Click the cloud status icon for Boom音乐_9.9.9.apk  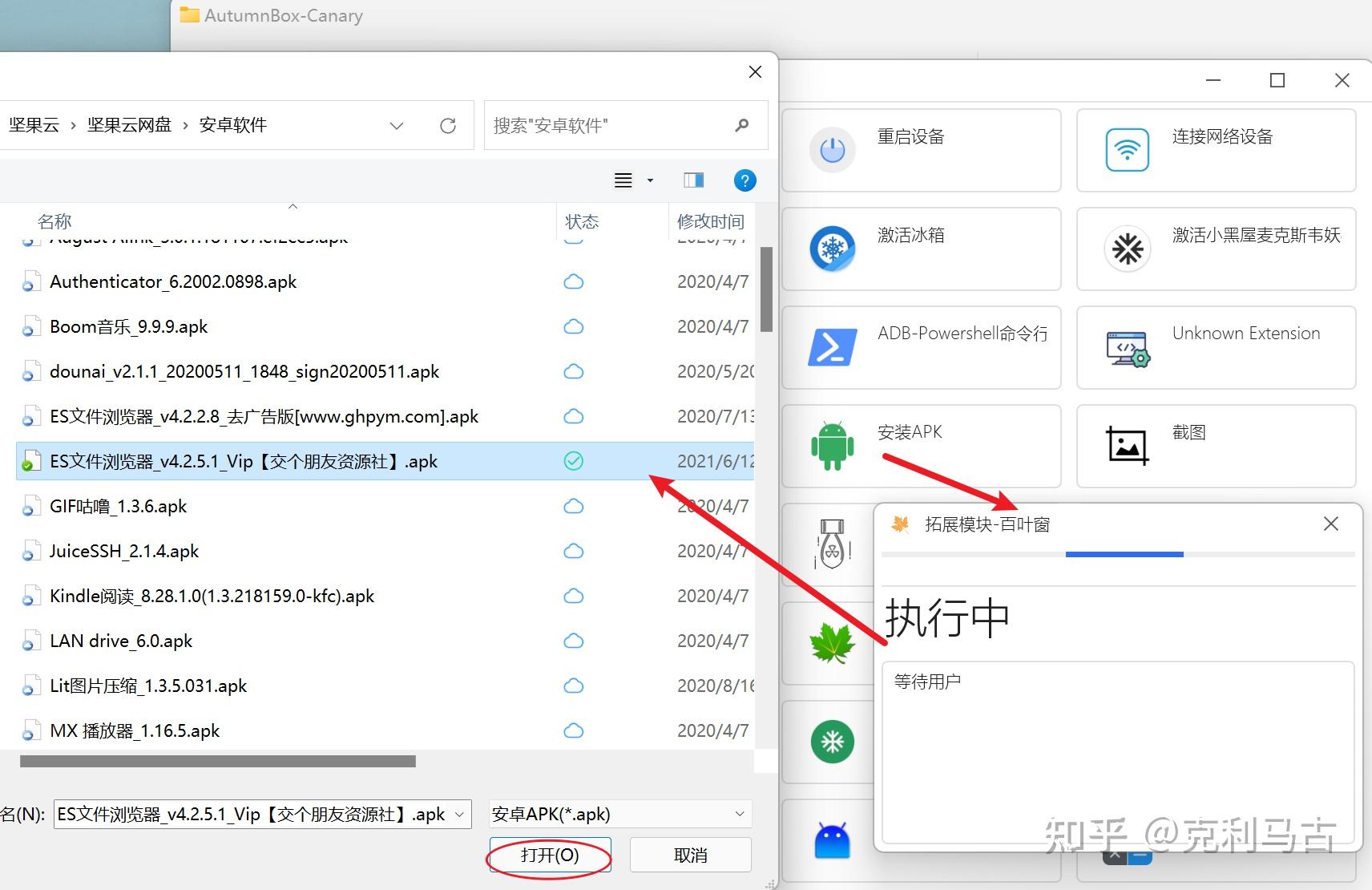pyautogui.click(x=573, y=326)
